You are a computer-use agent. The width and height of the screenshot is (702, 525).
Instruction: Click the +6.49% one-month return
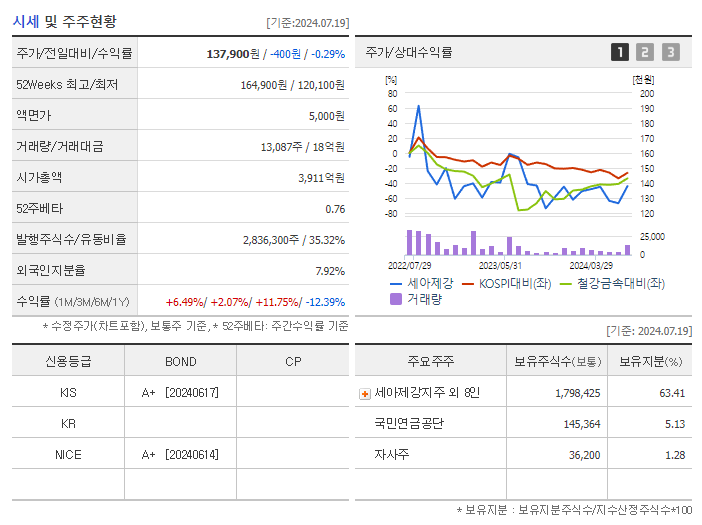point(184,302)
